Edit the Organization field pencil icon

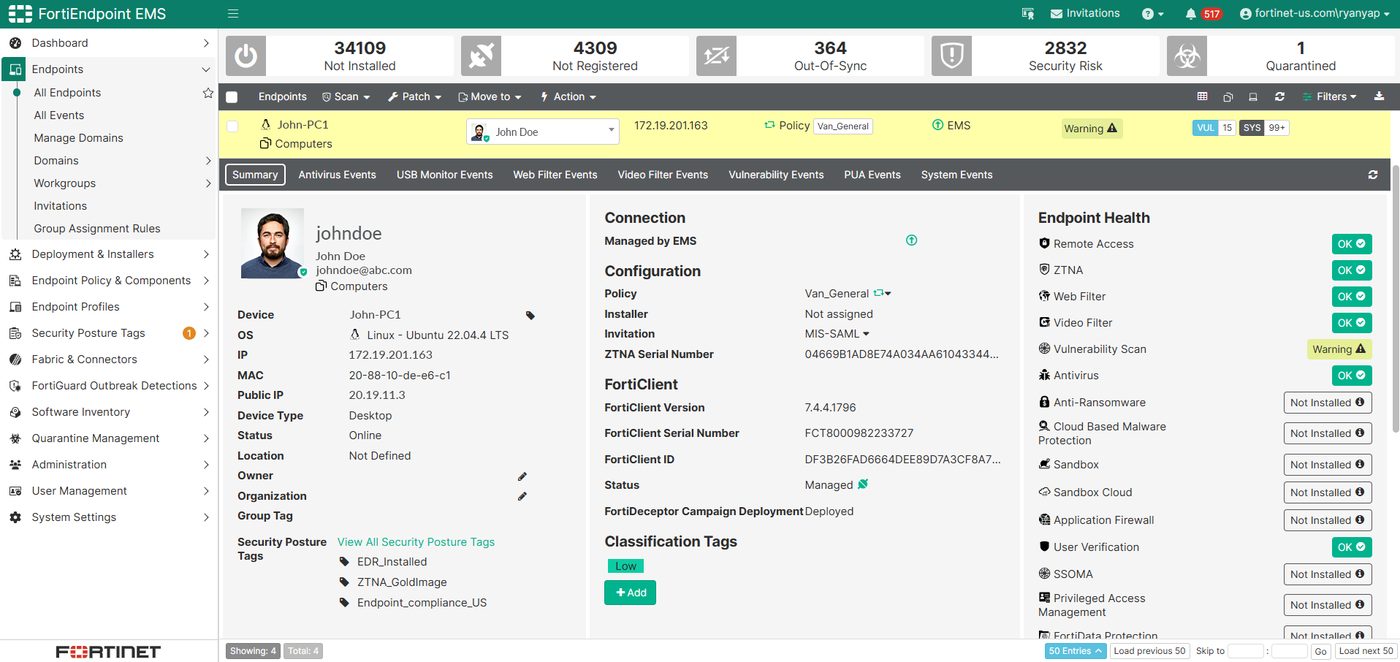coord(522,496)
